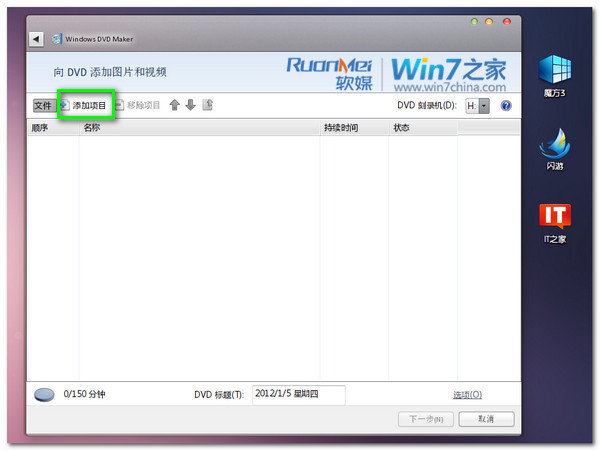Click the yellow window control button

(489, 21)
